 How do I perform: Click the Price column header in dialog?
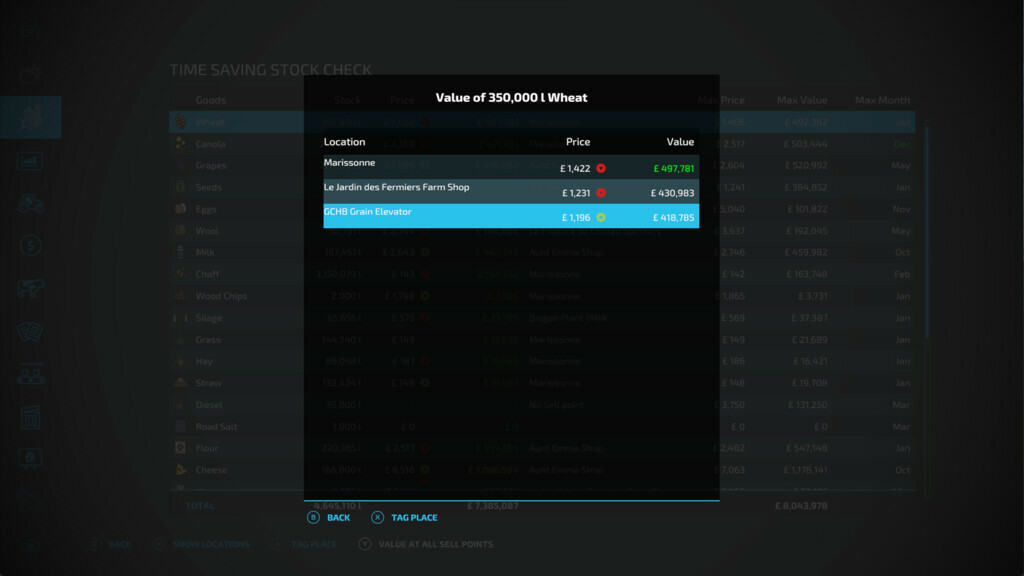(x=577, y=142)
